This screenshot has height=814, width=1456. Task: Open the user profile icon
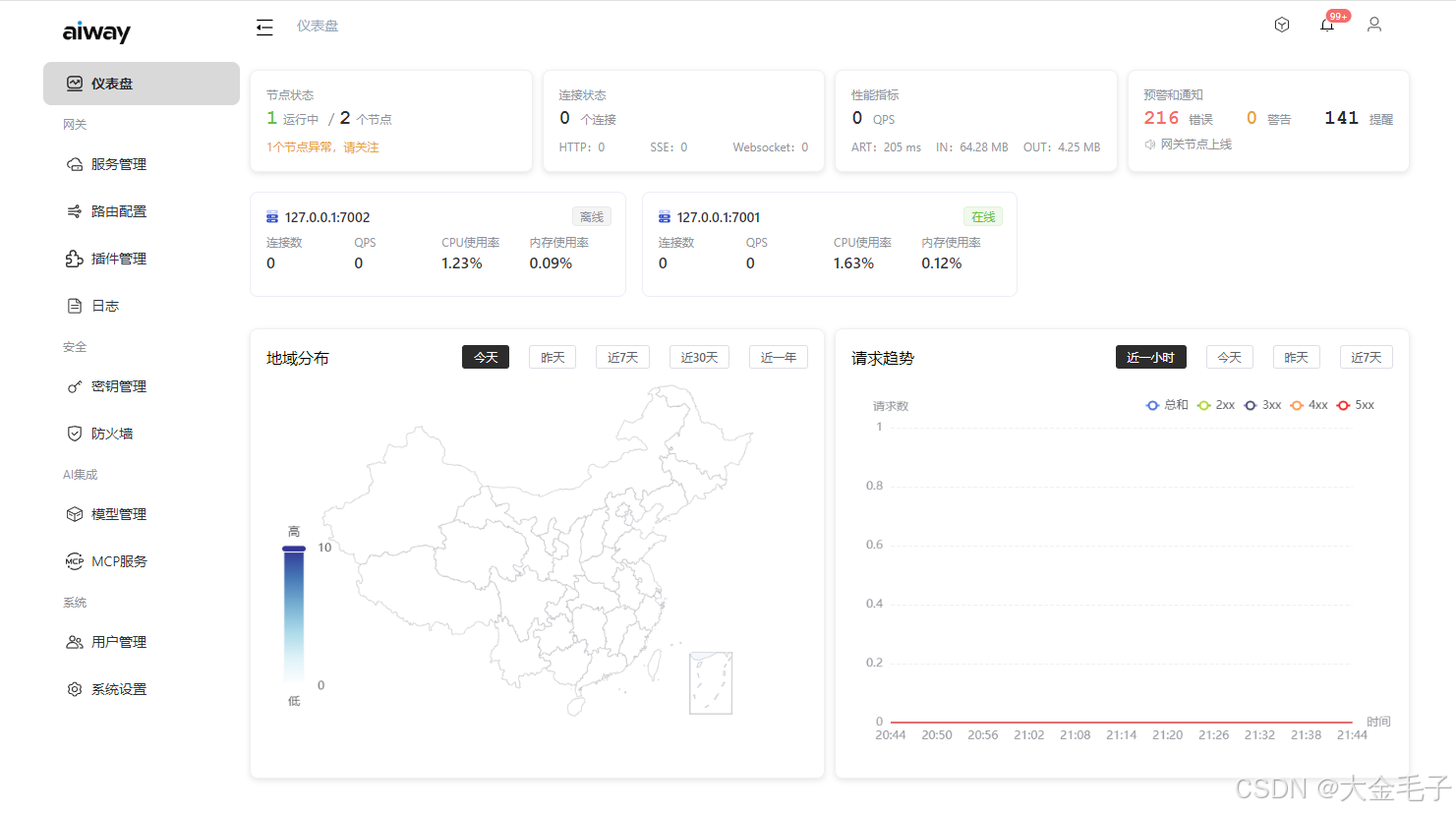[x=1374, y=25]
